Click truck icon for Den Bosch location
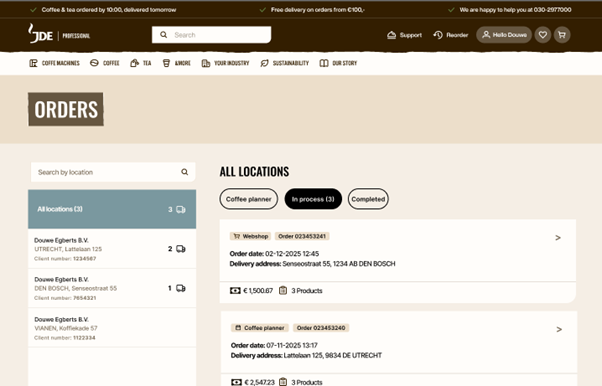602x386 pixels. 181,288
